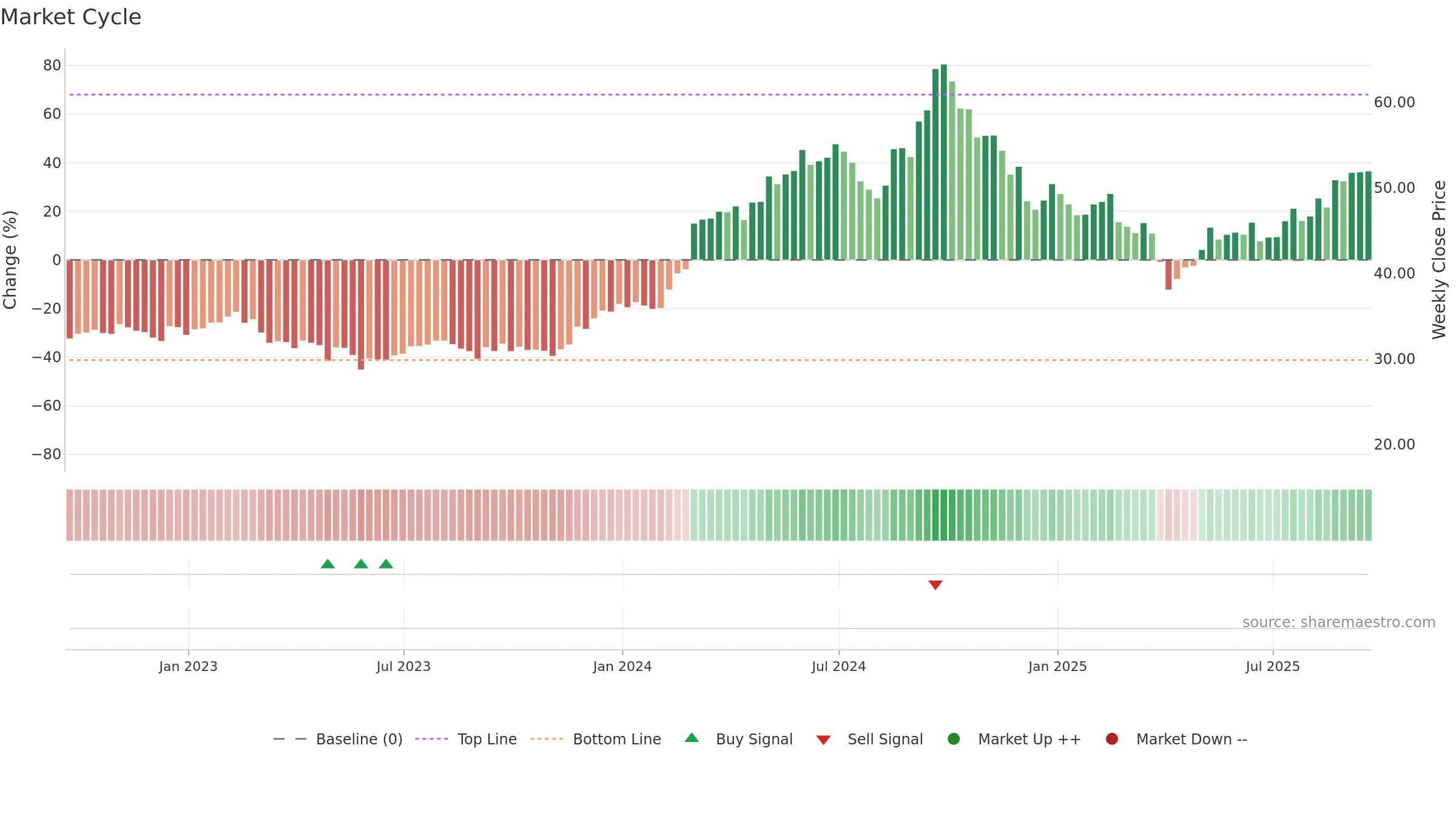Click the Market Cycle chart title
The image size is (1456, 819).
point(71,17)
